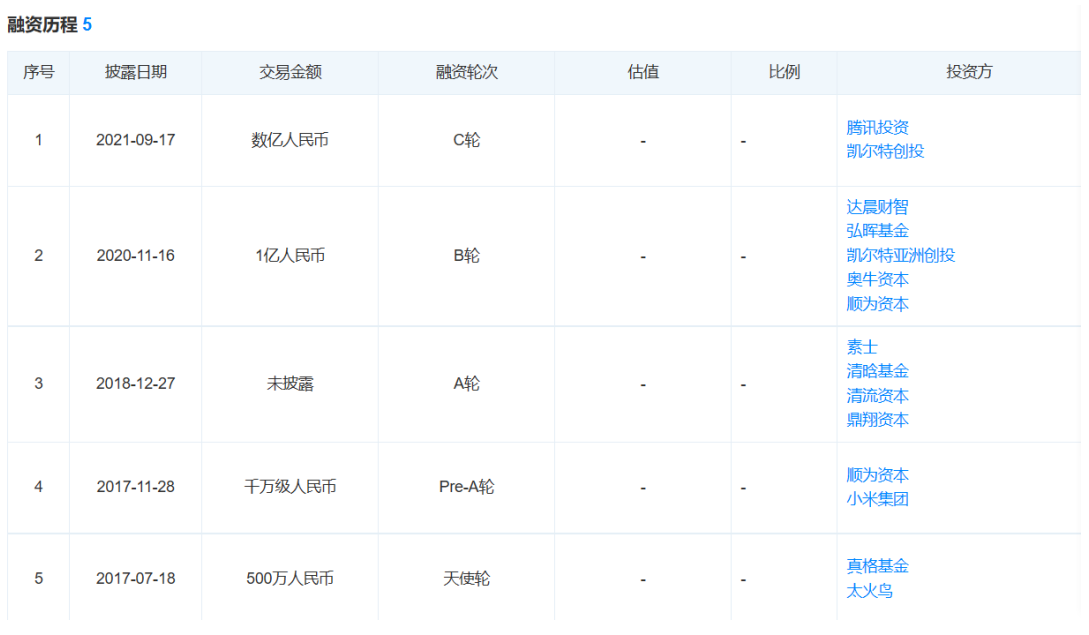This screenshot has width=1089, height=635.
Task: Click the 交易金额 column header
Action: pyautogui.click(x=290, y=73)
